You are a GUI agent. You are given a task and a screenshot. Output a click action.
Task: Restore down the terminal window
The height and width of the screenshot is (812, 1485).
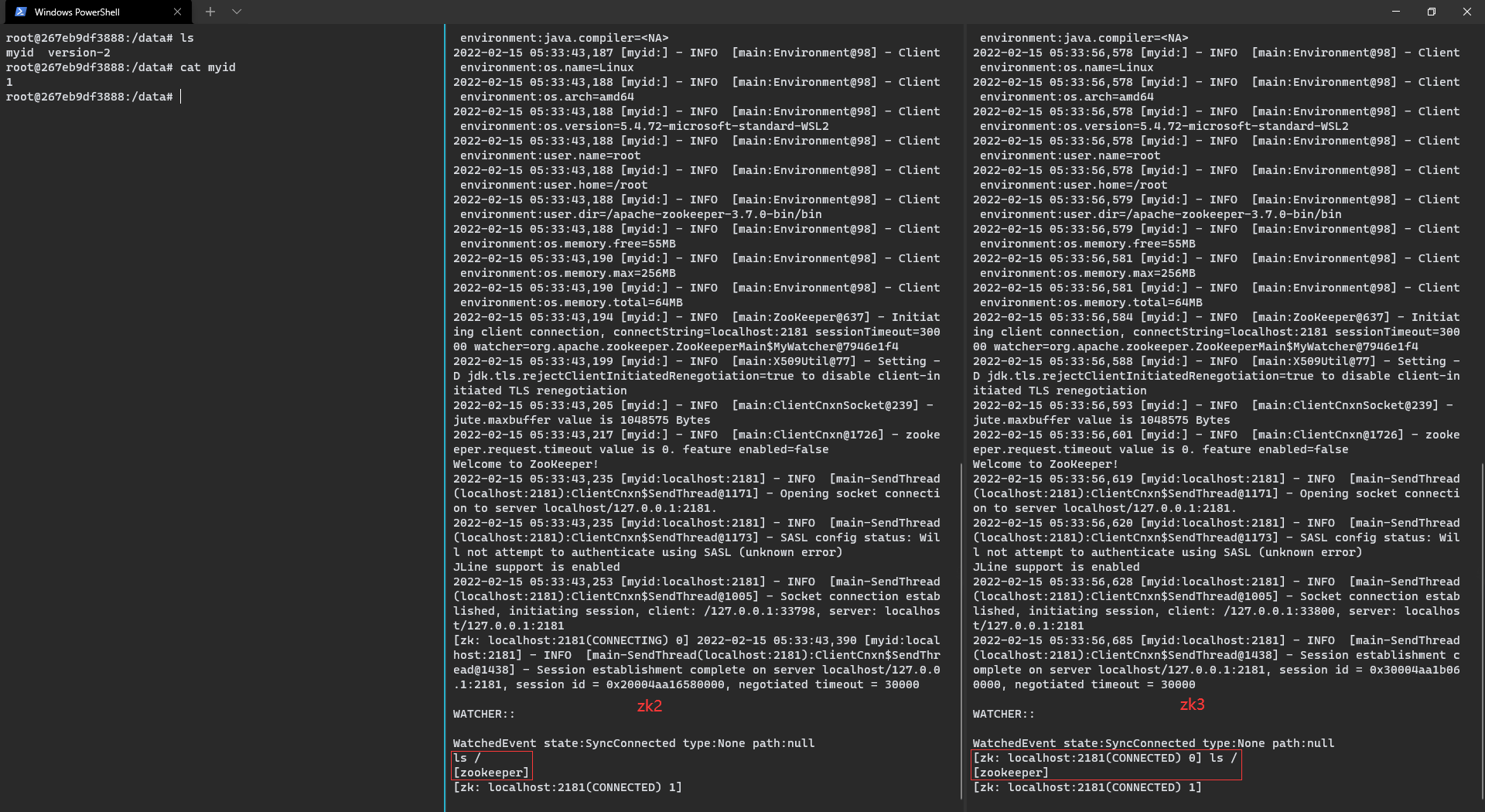tap(1432, 12)
